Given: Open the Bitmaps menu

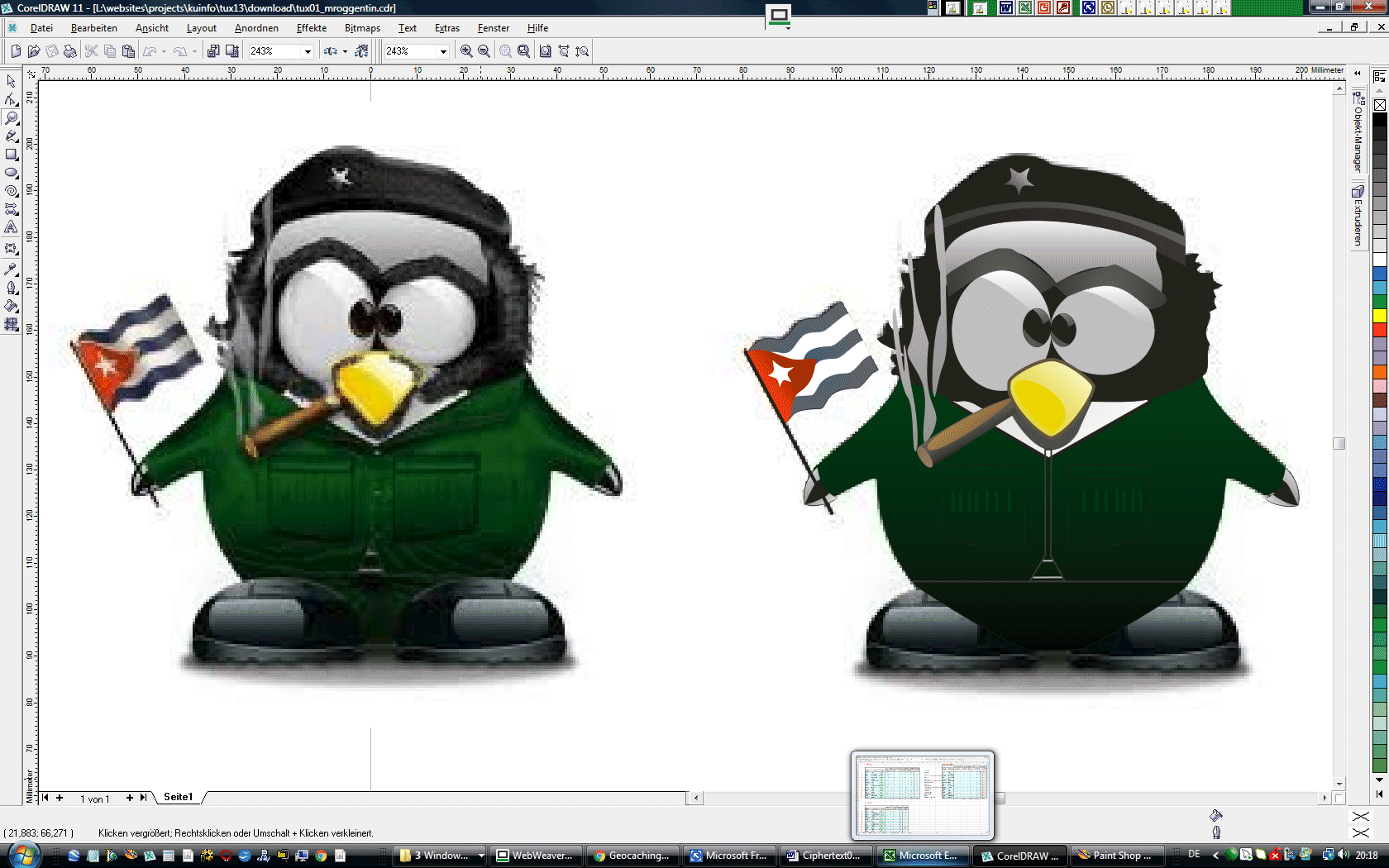Looking at the screenshot, I should point(363,28).
